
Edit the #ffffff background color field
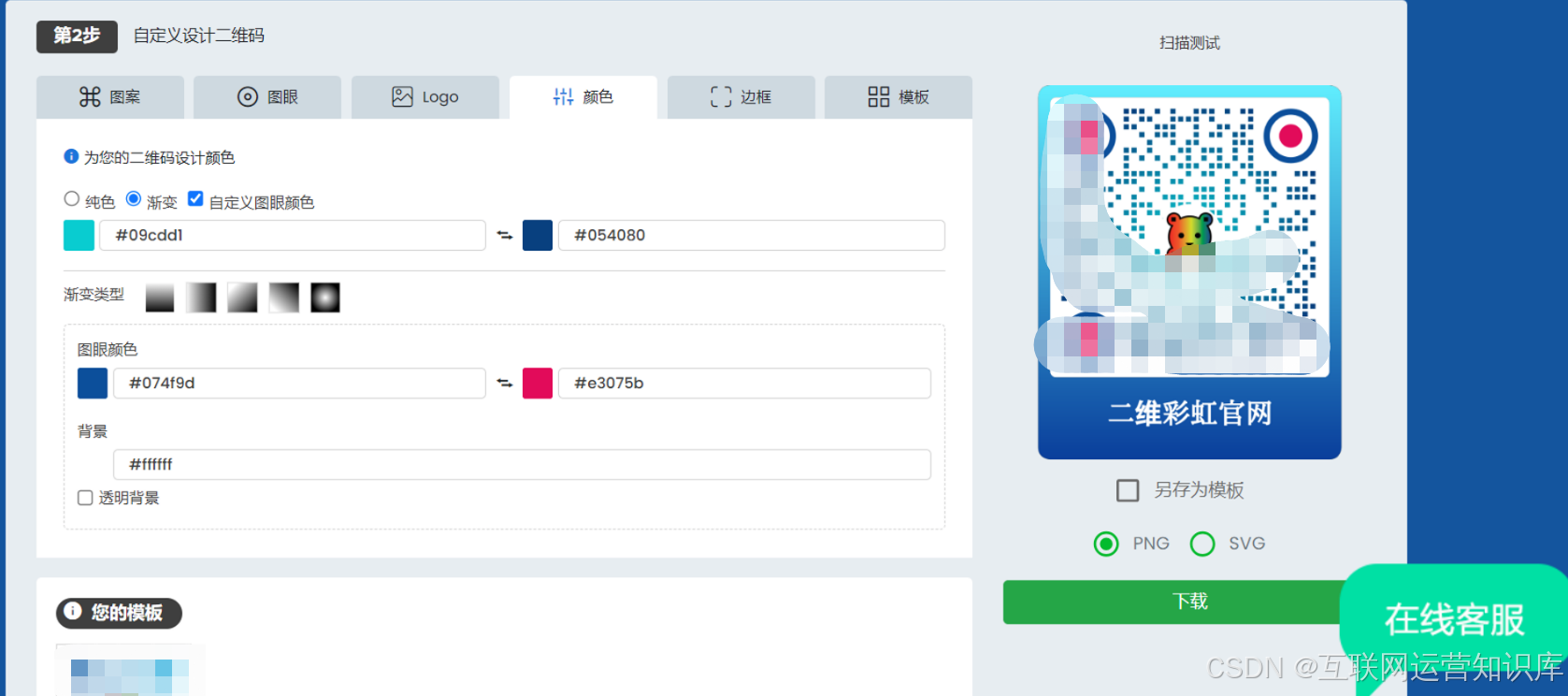pos(522,464)
